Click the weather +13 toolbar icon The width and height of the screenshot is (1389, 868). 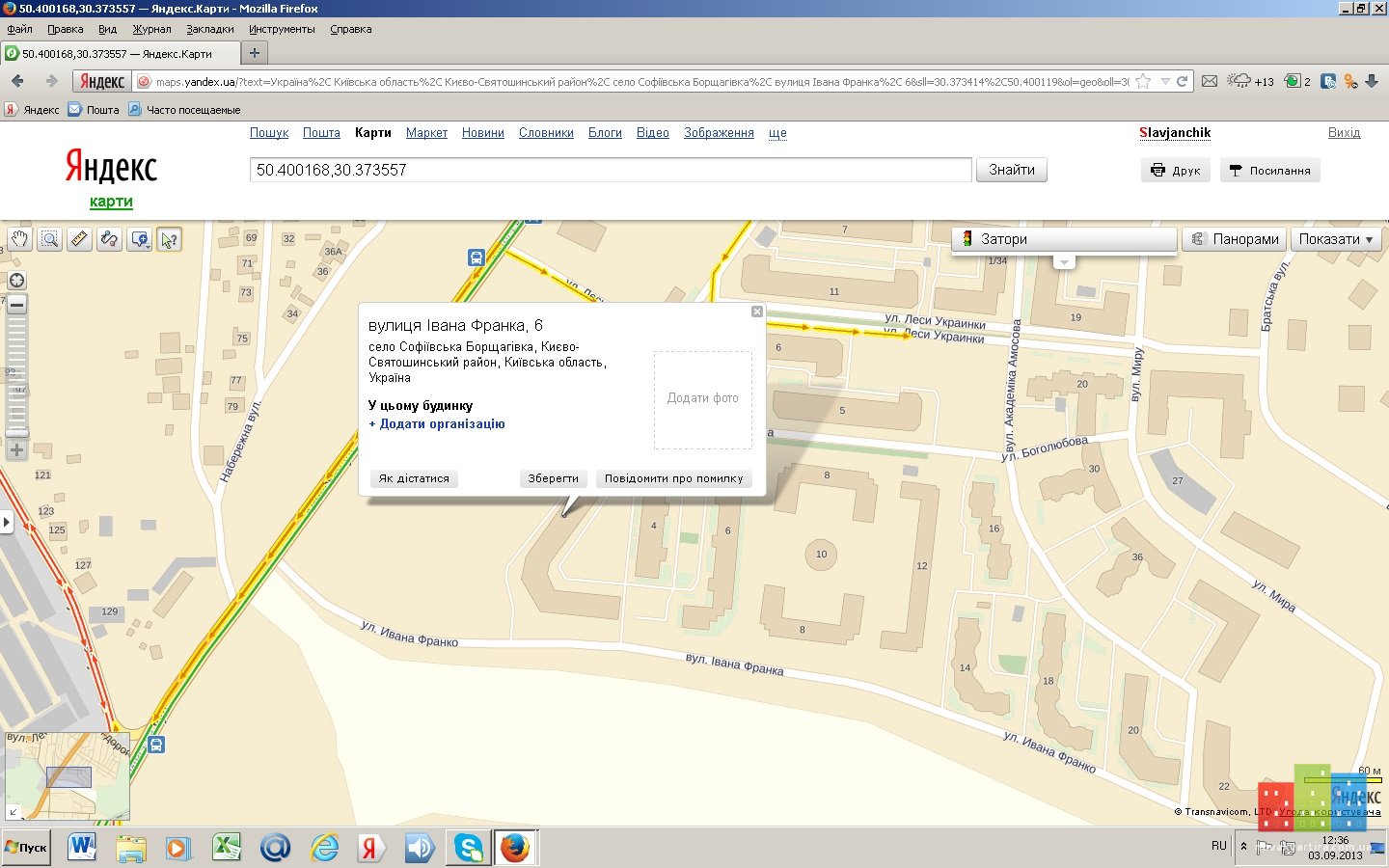1250,82
